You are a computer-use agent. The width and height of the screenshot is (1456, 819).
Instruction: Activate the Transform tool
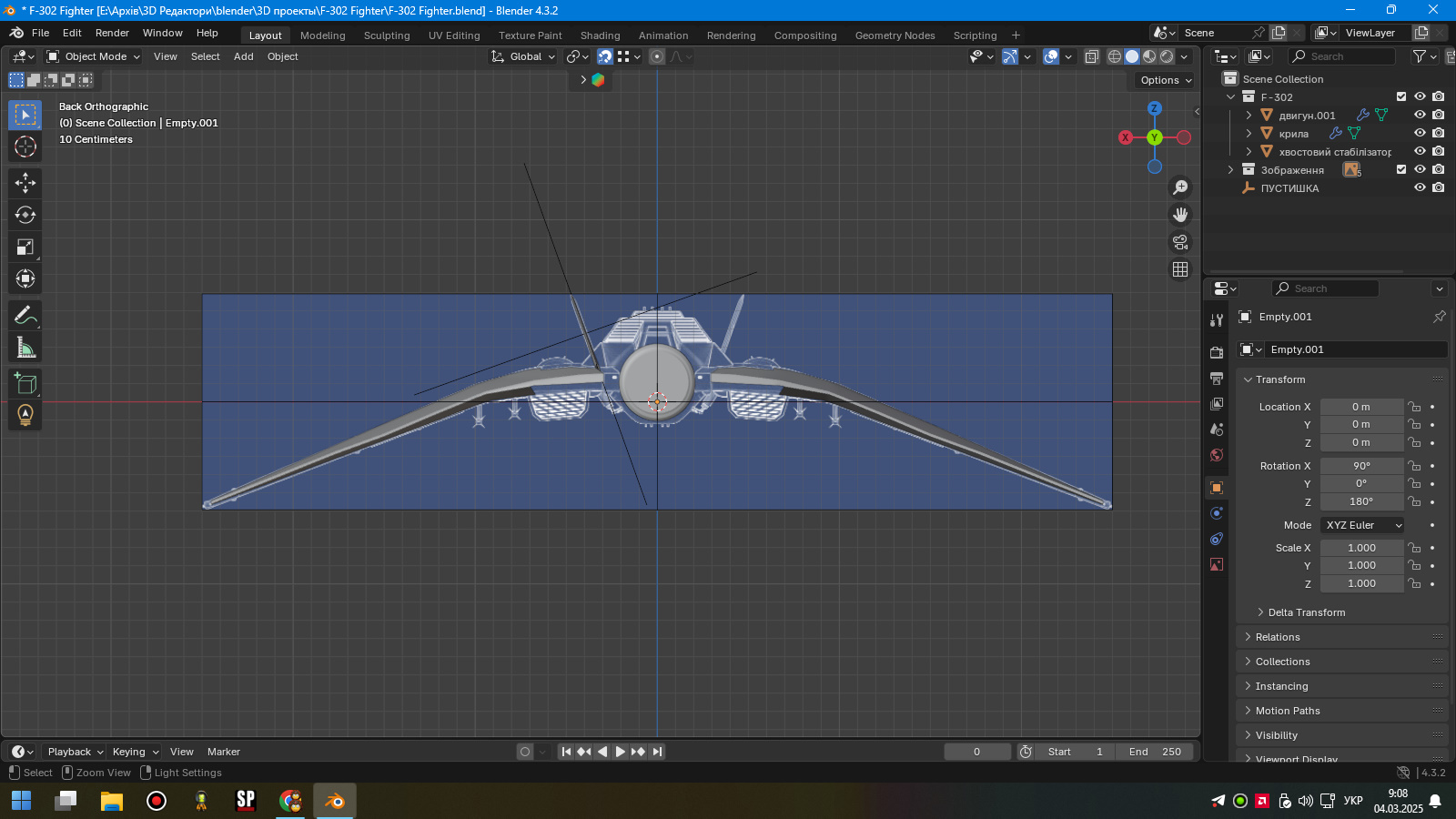click(25, 278)
